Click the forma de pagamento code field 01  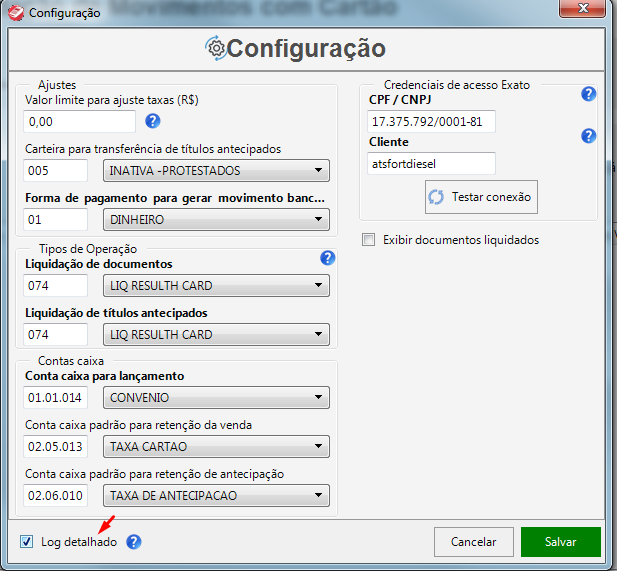[x=55, y=219]
